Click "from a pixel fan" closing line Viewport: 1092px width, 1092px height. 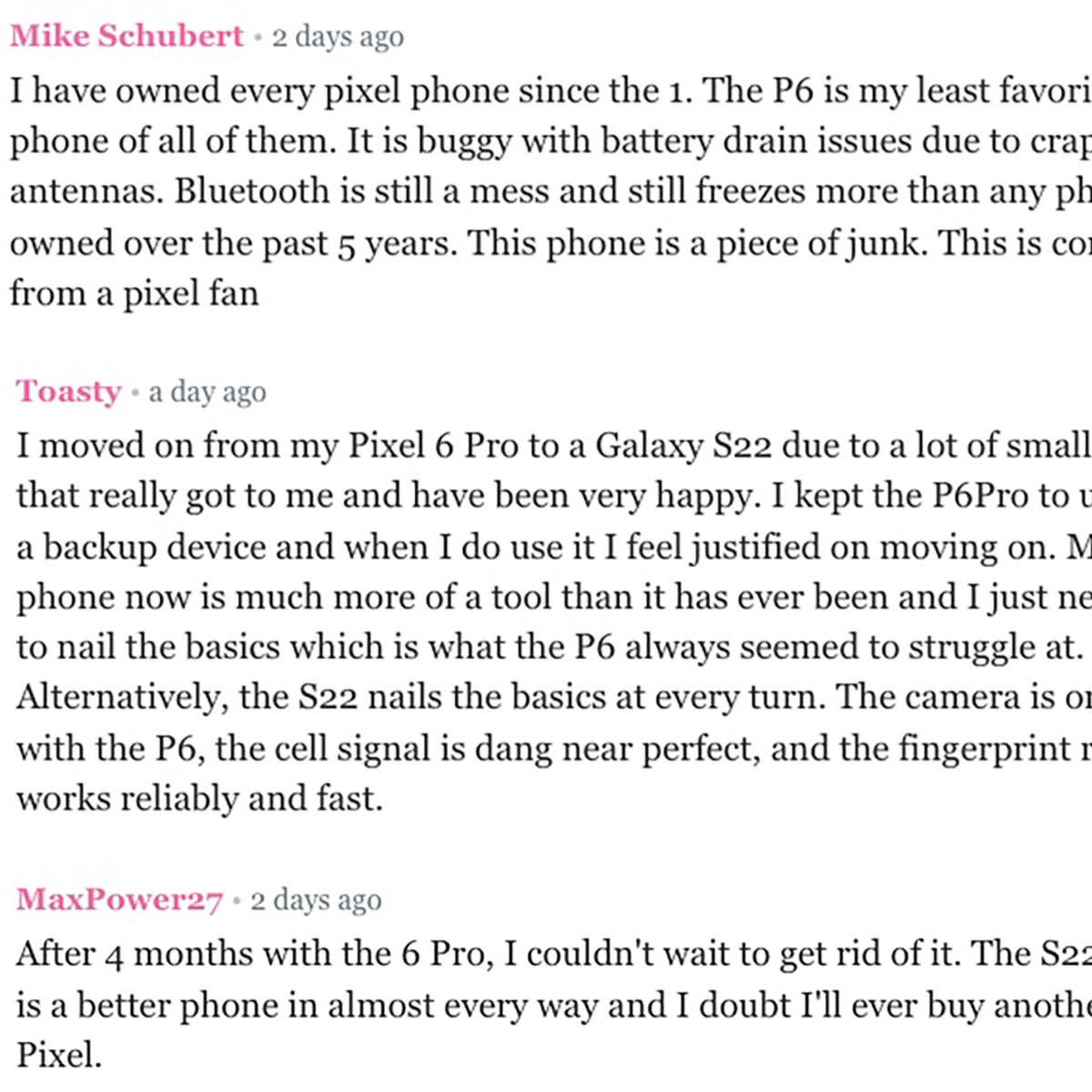(134, 293)
